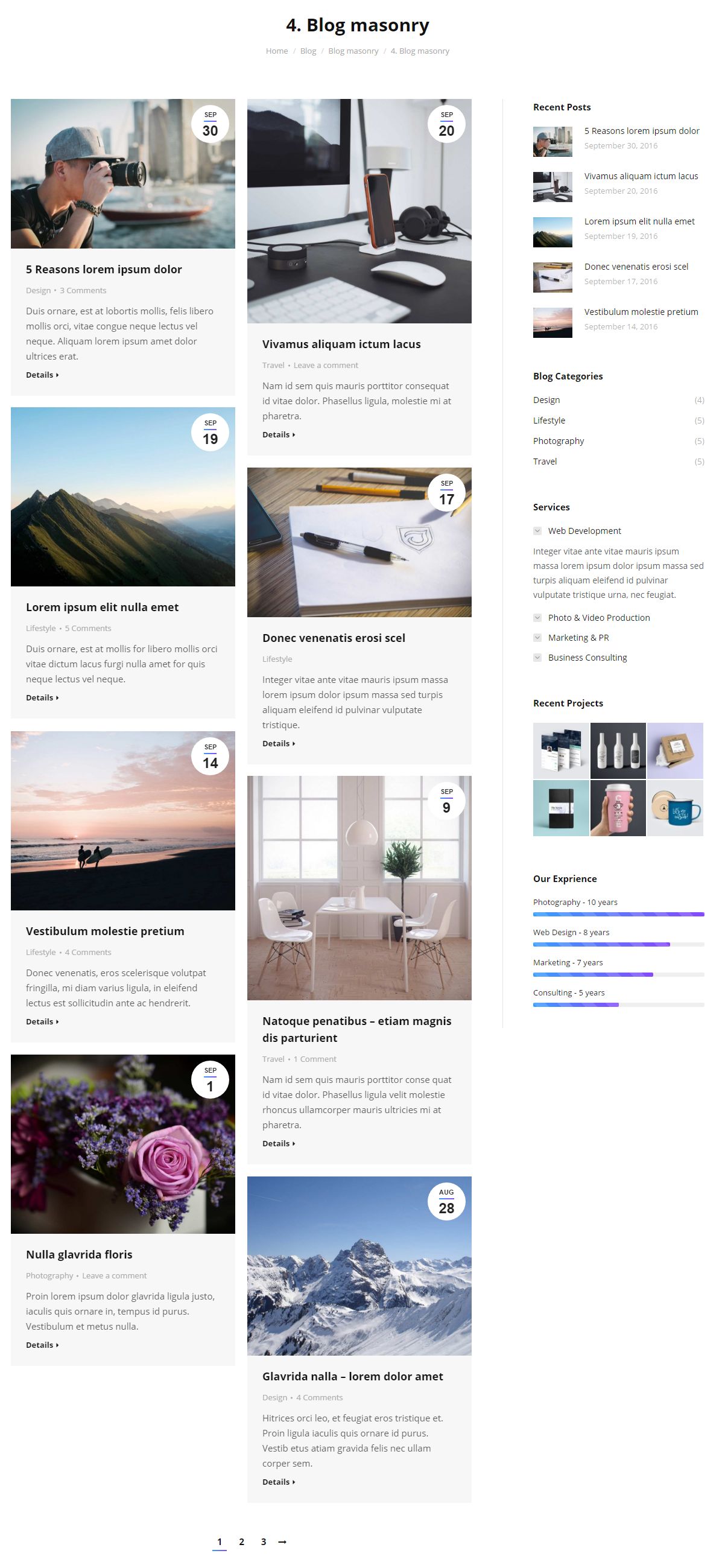Go to pagination page 2
The width and height of the screenshot is (725, 1568).
click(x=242, y=1542)
